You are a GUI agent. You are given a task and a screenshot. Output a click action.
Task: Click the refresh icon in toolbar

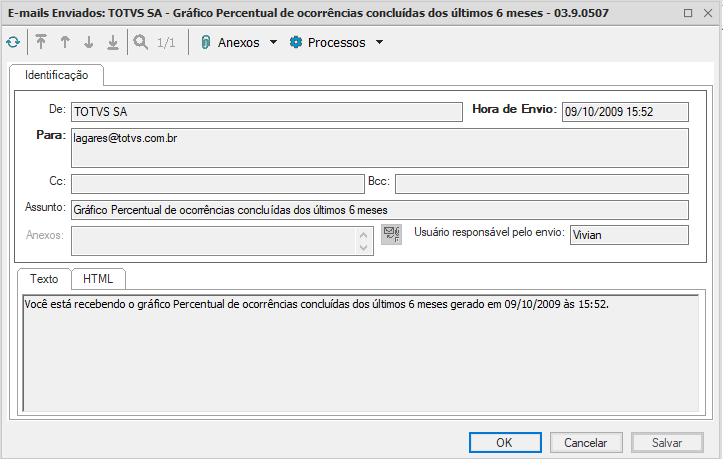tap(13, 42)
